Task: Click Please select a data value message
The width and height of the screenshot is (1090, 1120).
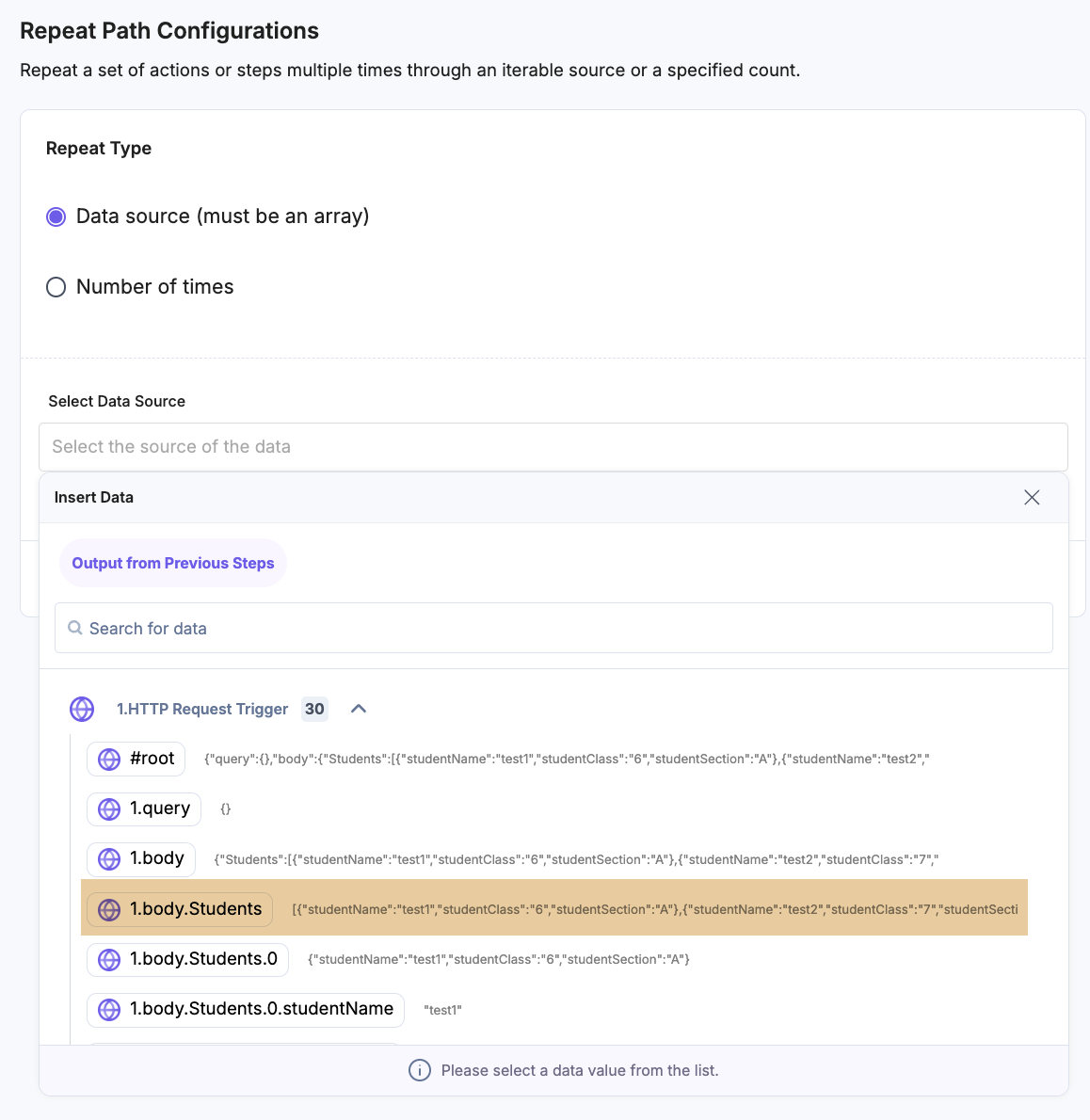Action: [x=579, y=1070]
